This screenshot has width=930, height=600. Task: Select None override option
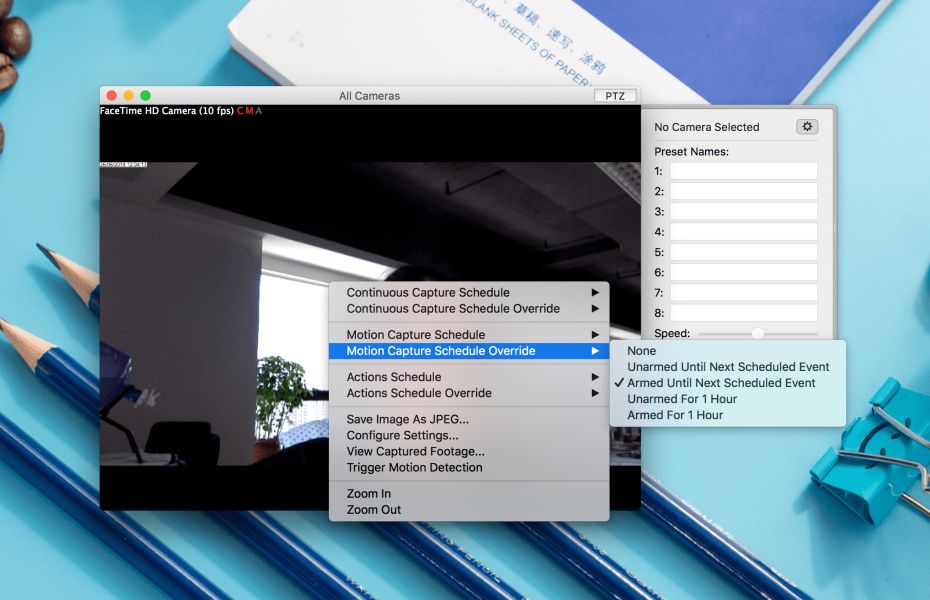(x=728, y=350)
